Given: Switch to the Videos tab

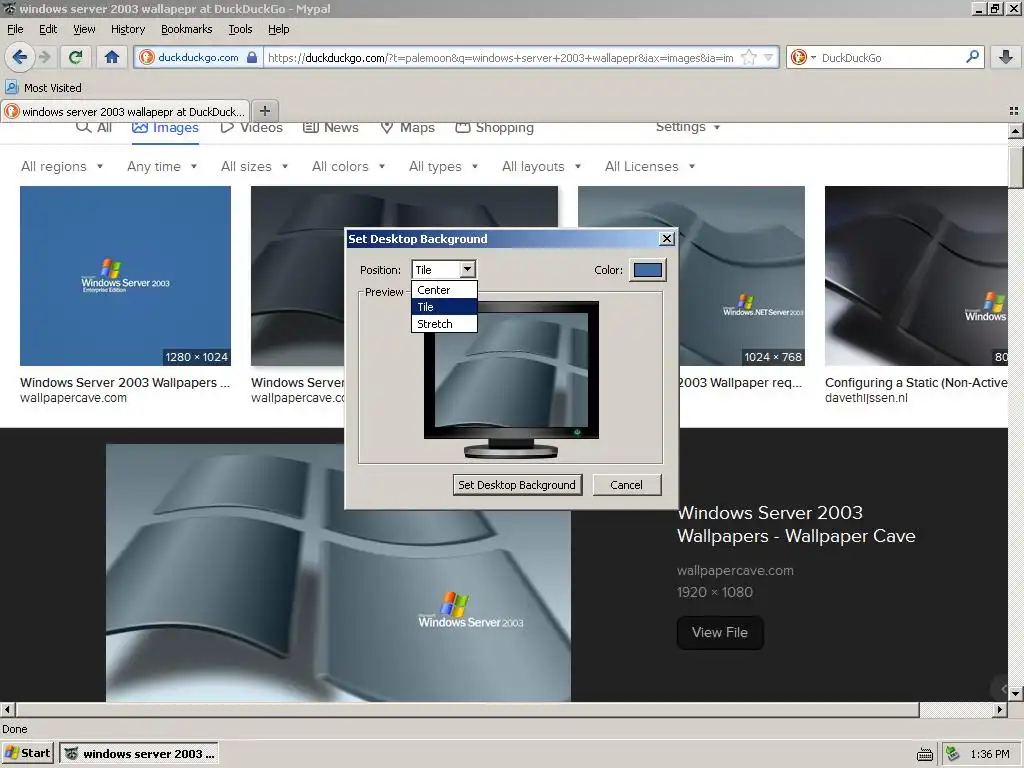Looking at the screenshot, I should [x=251, y=127].
